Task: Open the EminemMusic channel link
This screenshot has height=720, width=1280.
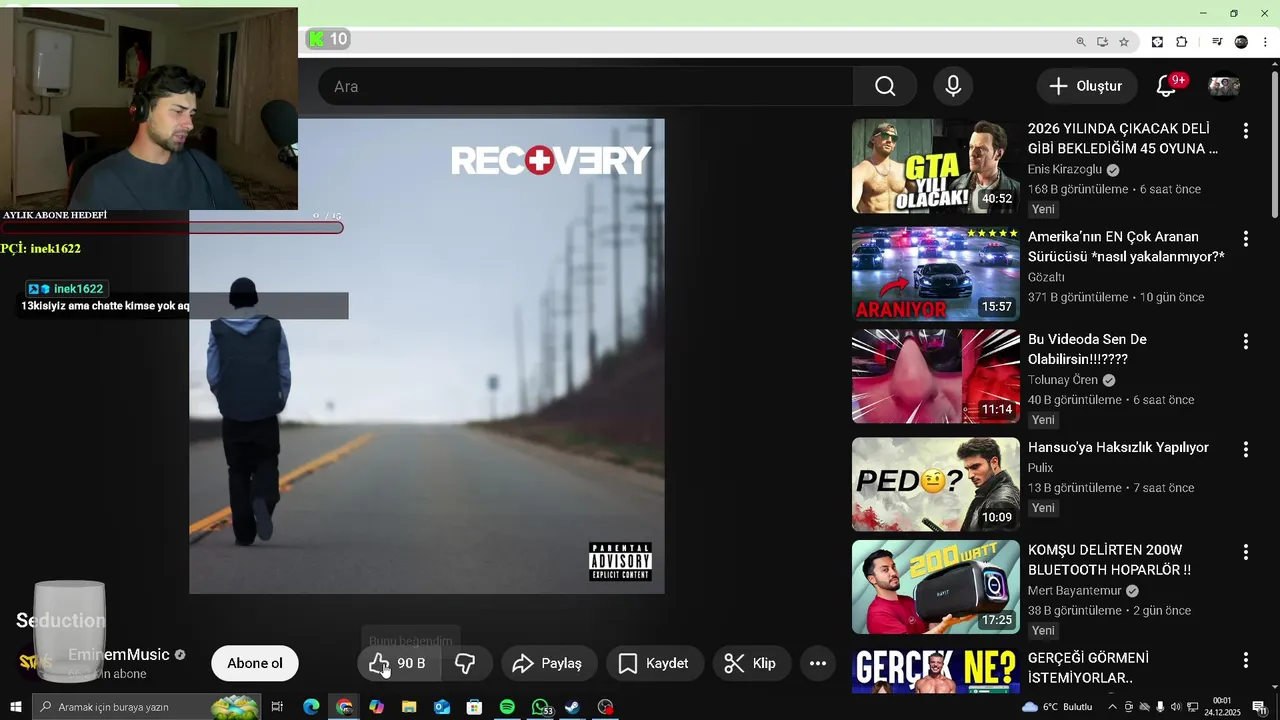Action: tap(119, 655)
